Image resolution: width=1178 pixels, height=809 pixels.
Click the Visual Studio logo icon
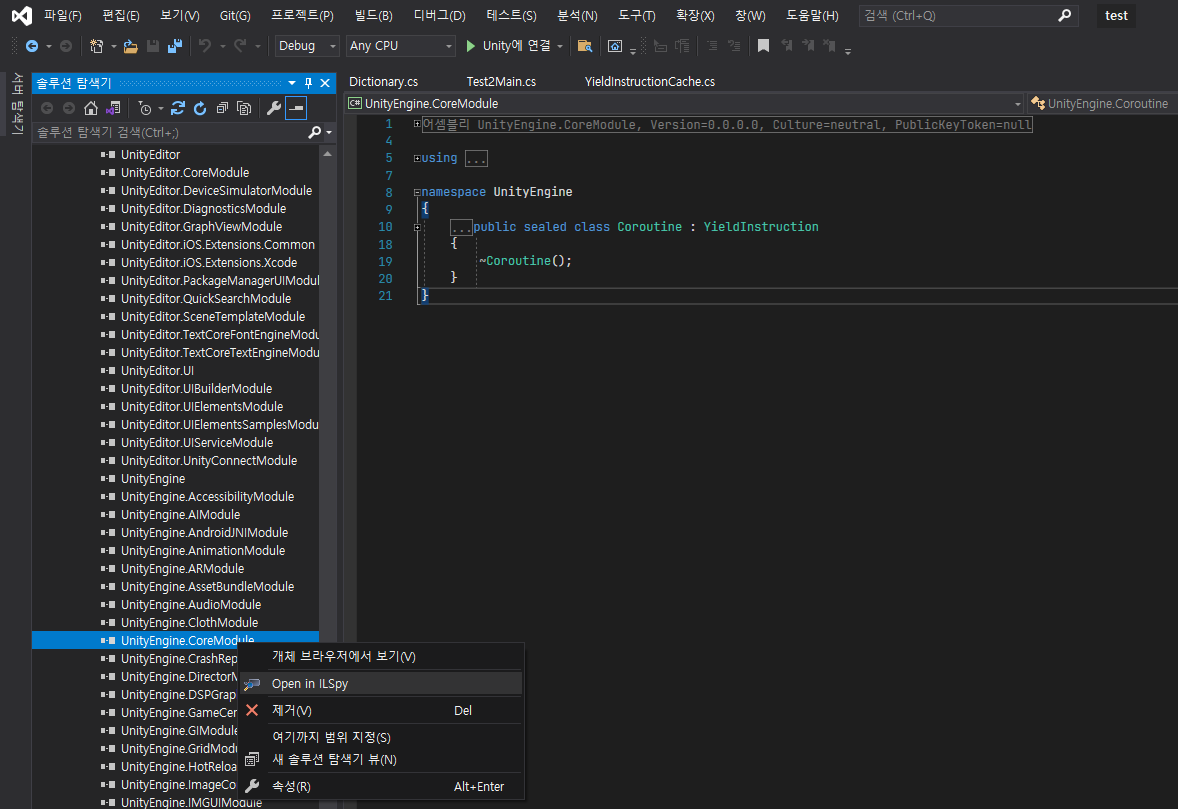click(x=22, y=15)
